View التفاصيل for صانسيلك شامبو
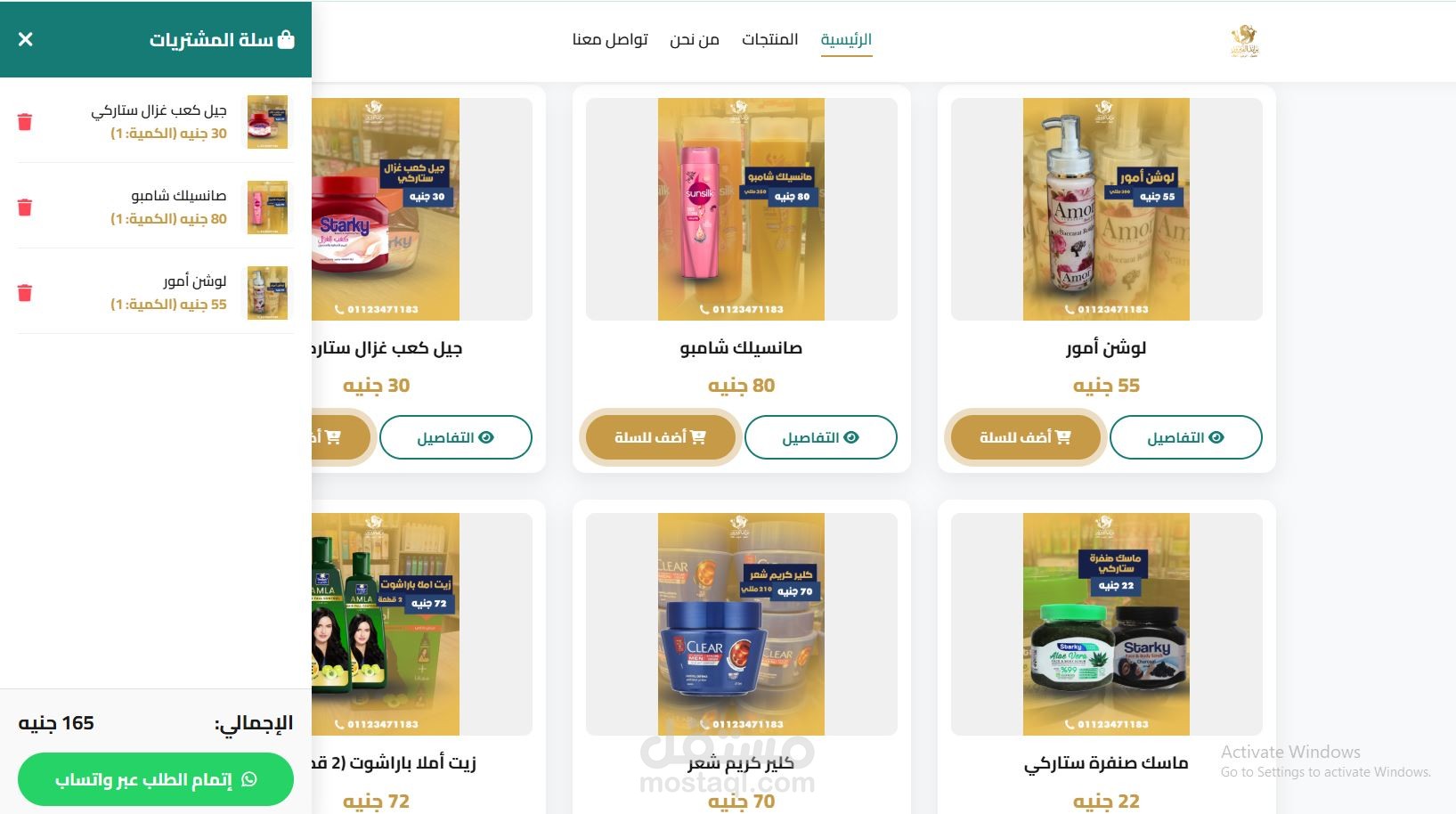Viewport: 1456px width, 814px height. pos(820,437)
